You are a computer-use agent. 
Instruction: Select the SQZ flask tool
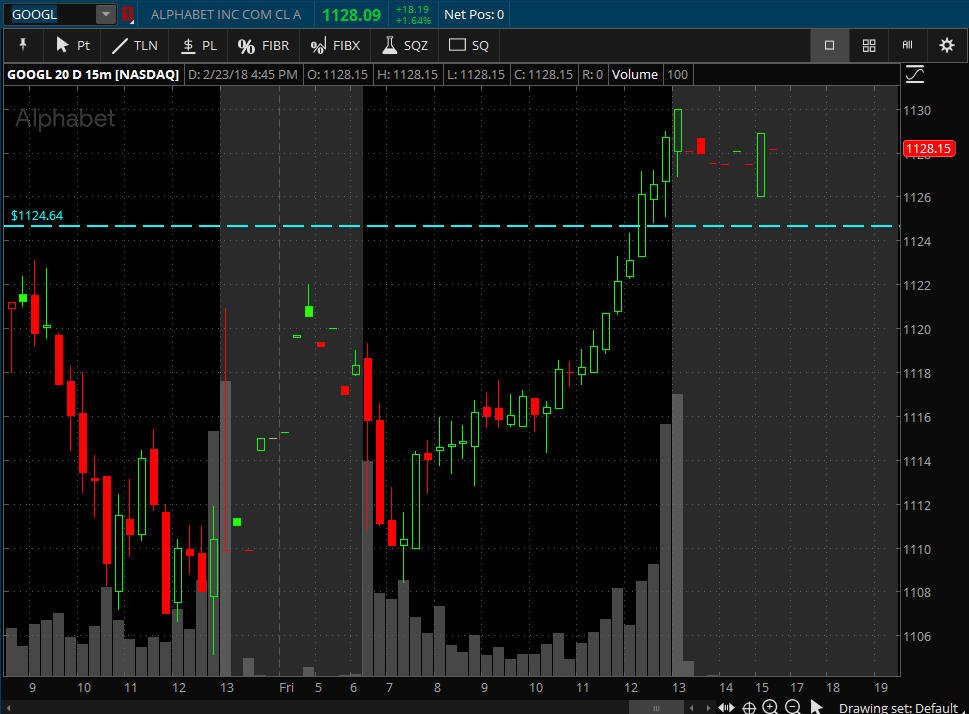point(405,45)
